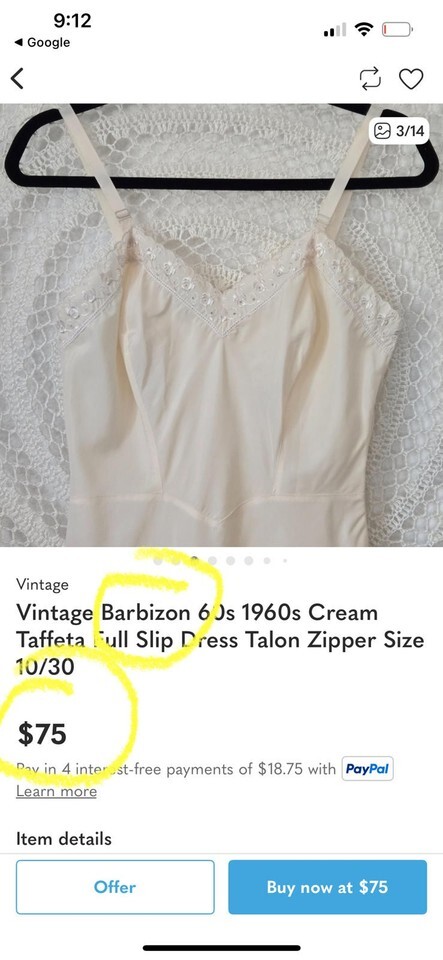Tap the back arrow icon
This screenshot has width=443, height=960.
18,78
